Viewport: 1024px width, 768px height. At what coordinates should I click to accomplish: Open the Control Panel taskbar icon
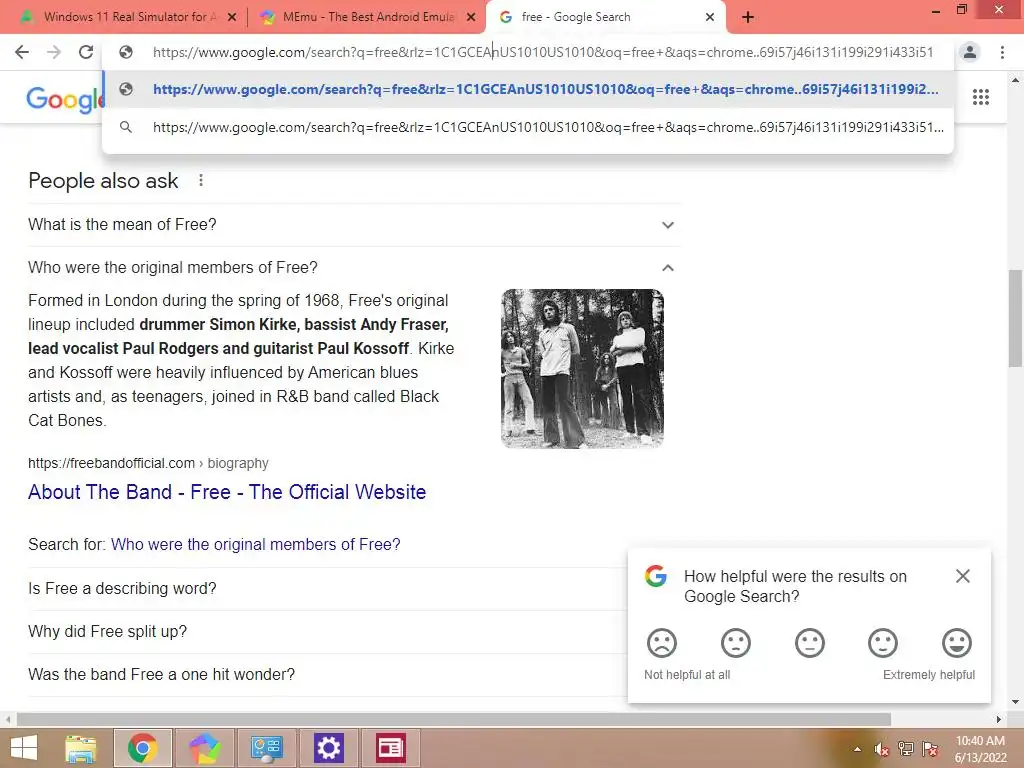[266, 748]
